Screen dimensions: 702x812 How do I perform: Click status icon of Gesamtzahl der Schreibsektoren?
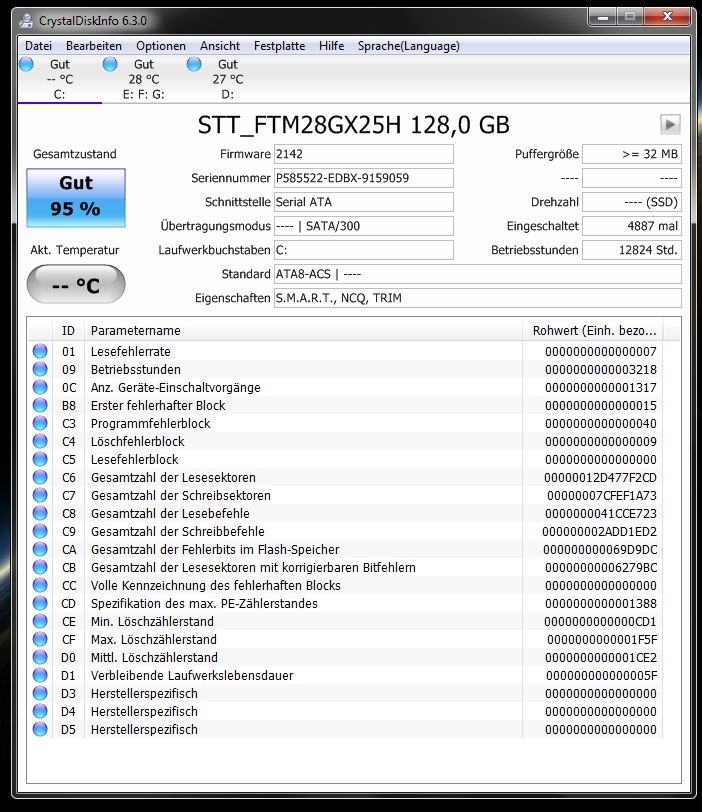click(x=40, y=495)
